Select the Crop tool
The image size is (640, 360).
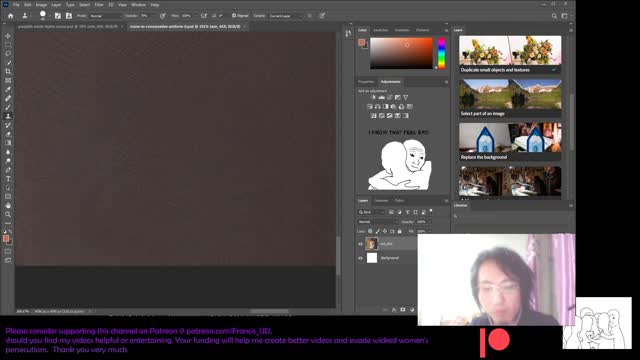pyautogui.click(x=8, y=71)
